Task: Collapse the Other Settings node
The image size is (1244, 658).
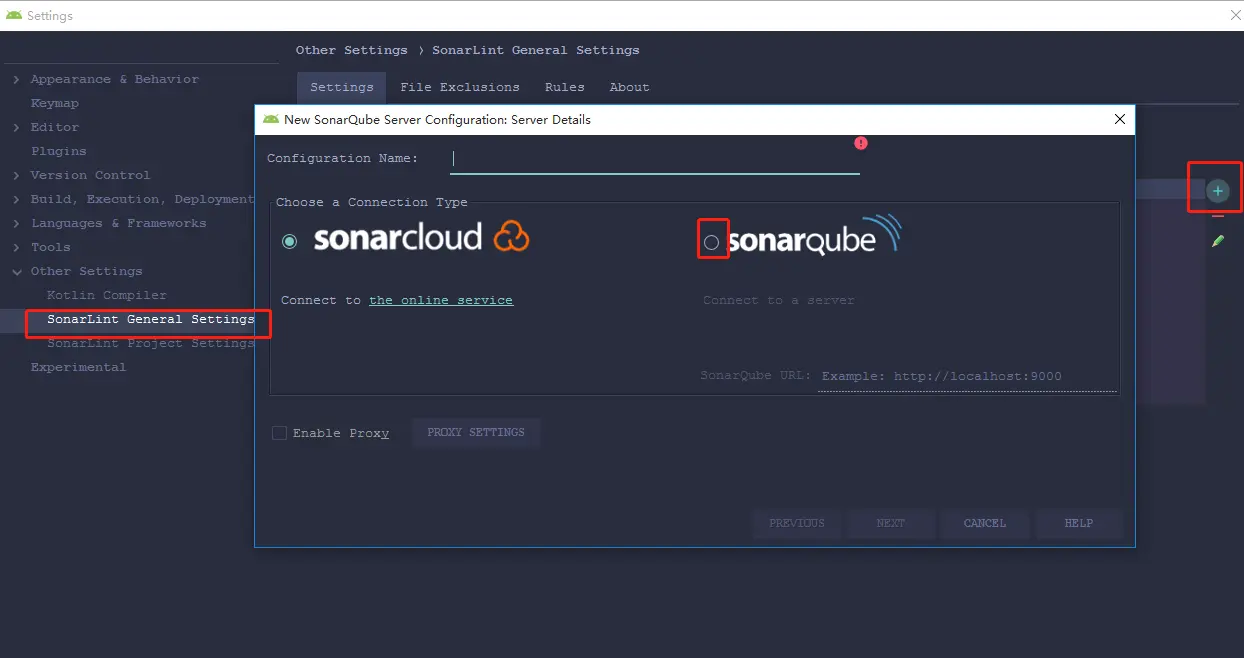Action: pyautogui.click(x=16, y=271)
